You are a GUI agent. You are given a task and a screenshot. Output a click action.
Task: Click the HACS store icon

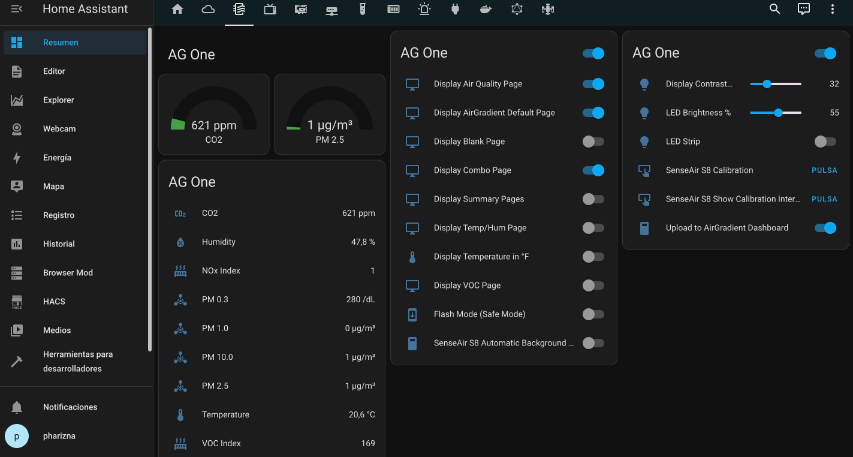point(17,301)
